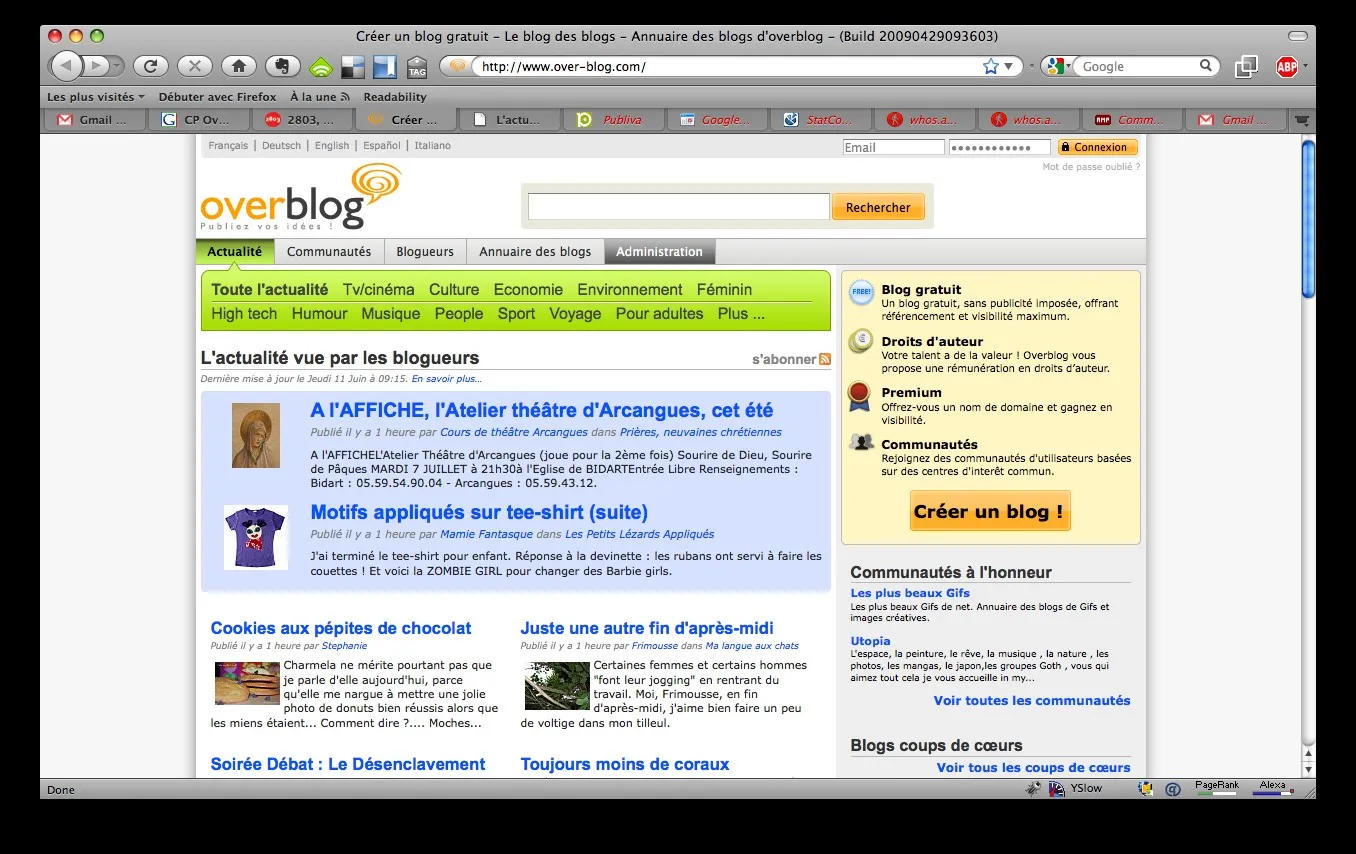Viewport: 1356px width, 854px height.
Task: Click the Connexion login button
Action: (x=1098, y=147)
